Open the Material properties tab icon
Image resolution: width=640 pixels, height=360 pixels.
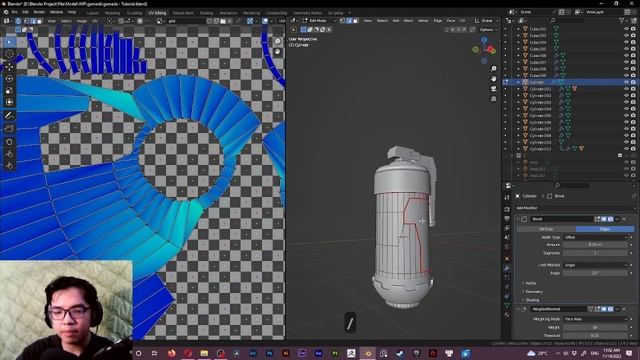pyautogui.click(x=507, y=315)
